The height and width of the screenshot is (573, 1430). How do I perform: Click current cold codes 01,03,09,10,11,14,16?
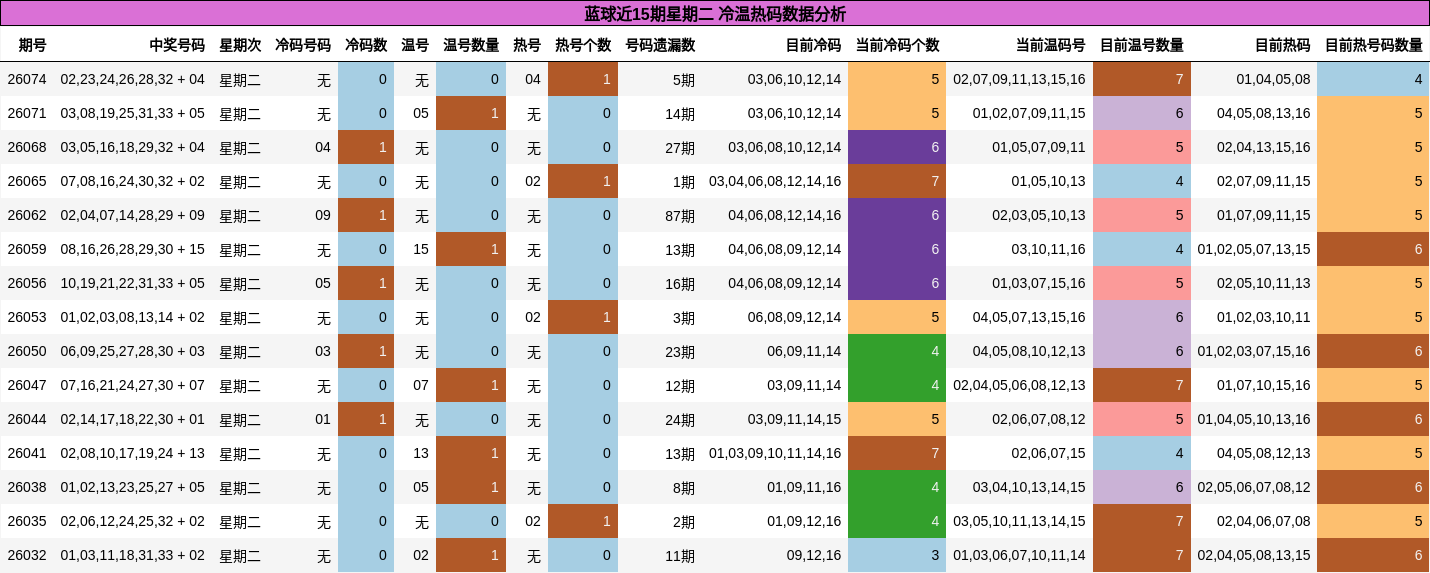click(775, 453)
